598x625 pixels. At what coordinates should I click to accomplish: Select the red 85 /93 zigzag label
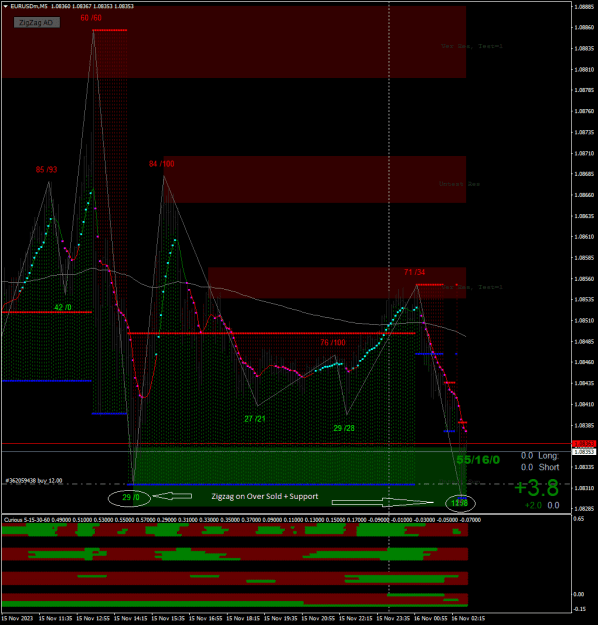pyautogui.click(x=46, y=170)
